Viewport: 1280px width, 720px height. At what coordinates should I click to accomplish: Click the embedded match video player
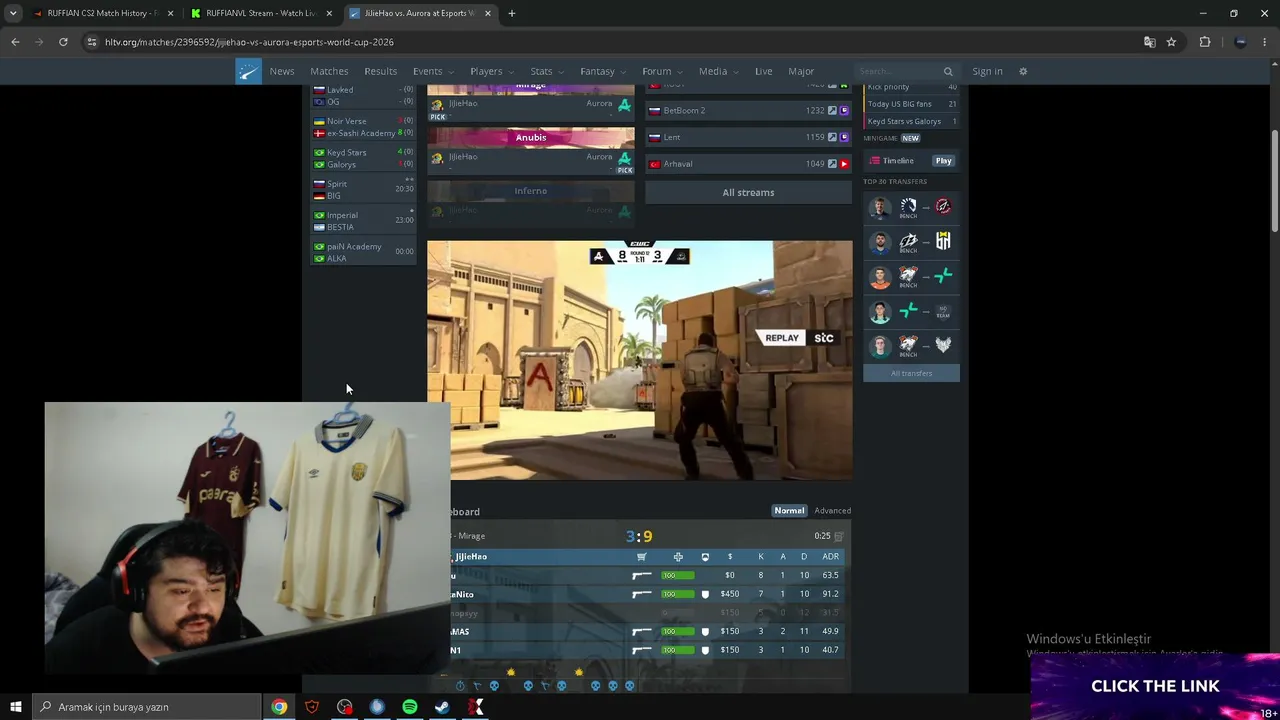tap(640, 360)
